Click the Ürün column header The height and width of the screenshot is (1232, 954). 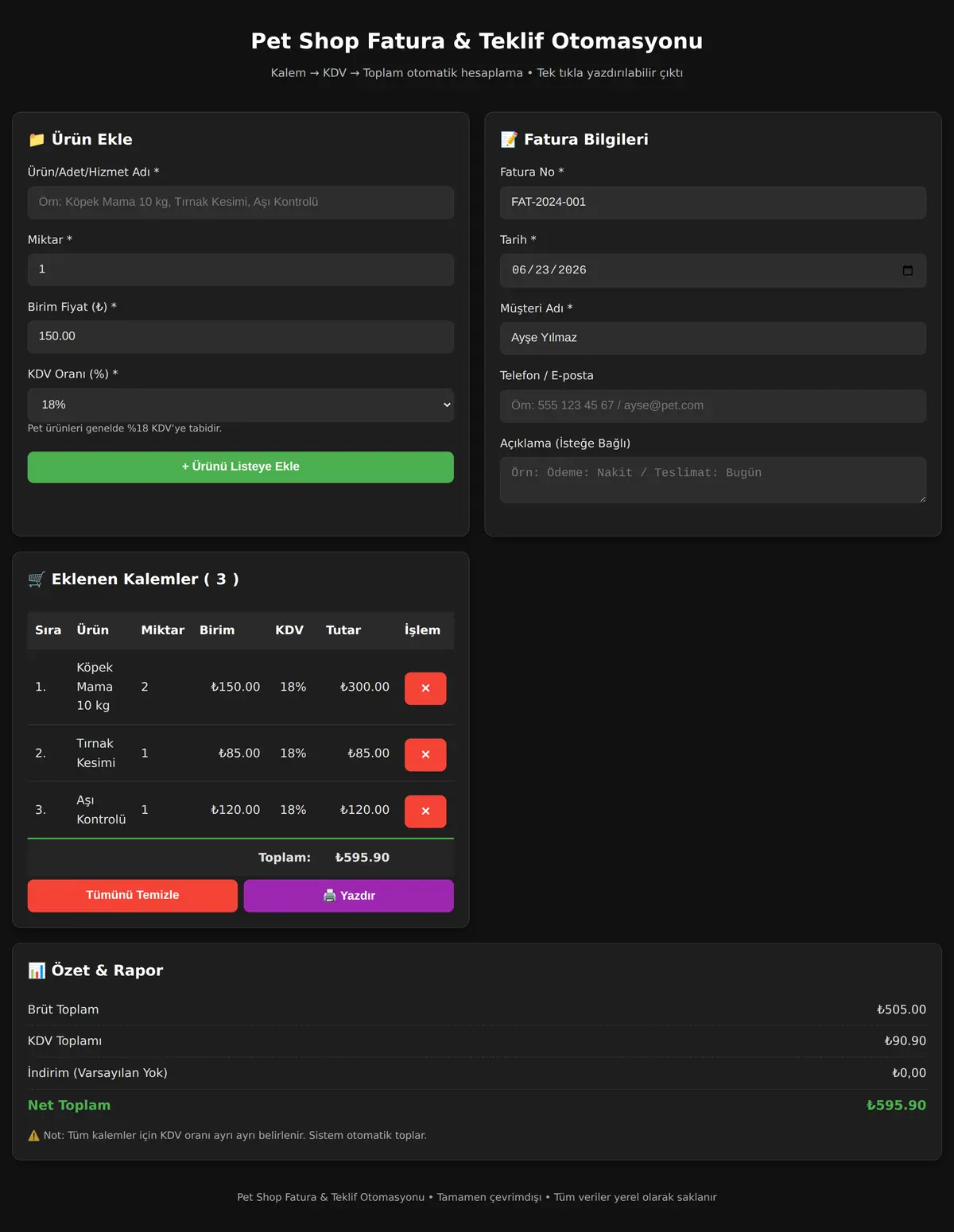coord(92,630)
